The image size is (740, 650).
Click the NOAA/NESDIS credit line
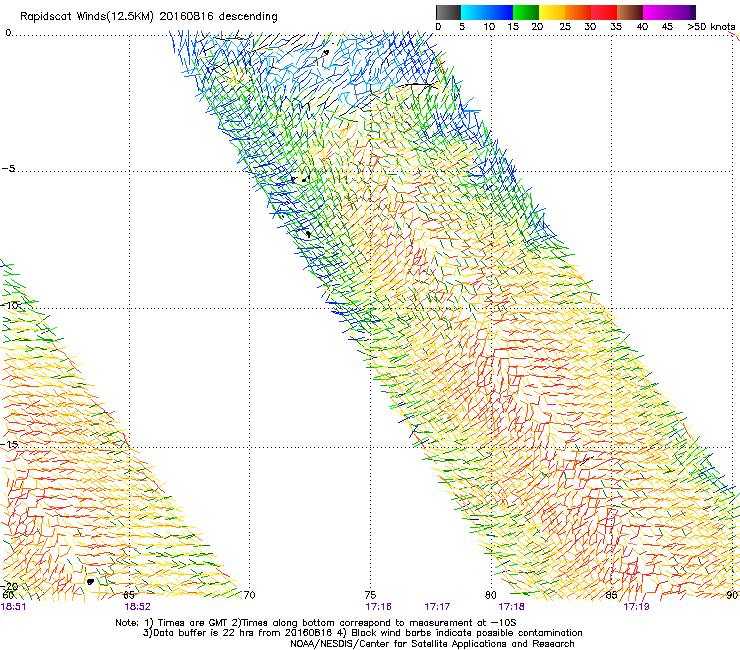(432, 644)
